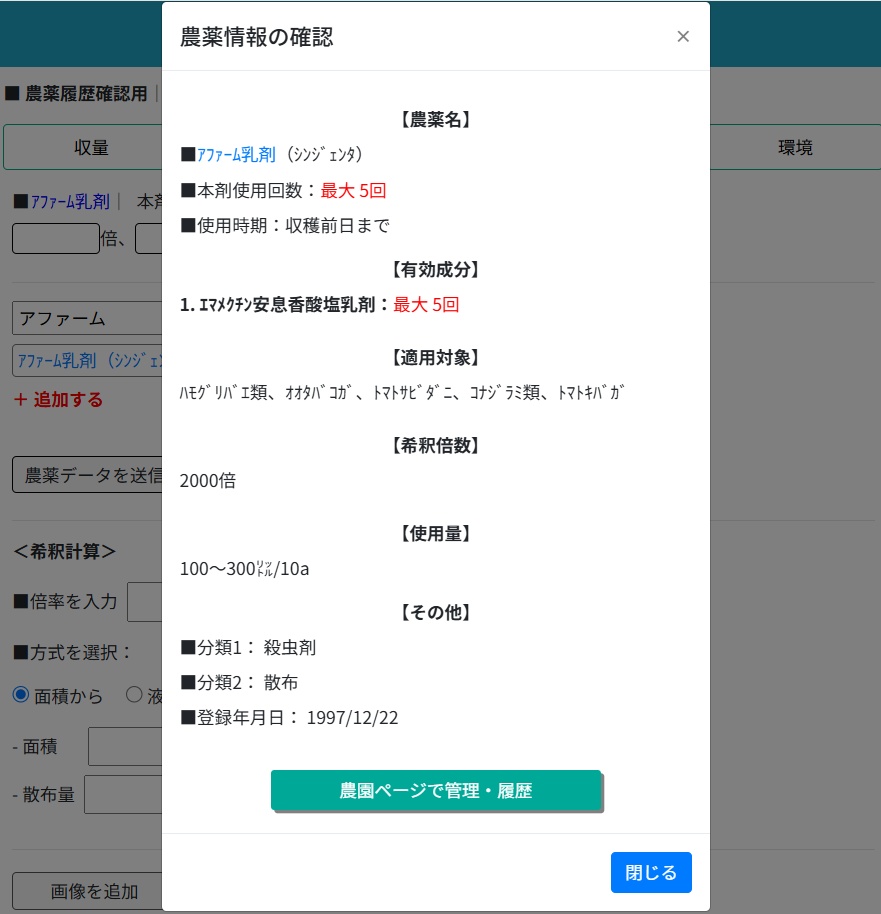Screen dimensions: 881x914
Task: Click the エマメクチン安息香酸塩乳剤 ingredient line
Action: 320,304
